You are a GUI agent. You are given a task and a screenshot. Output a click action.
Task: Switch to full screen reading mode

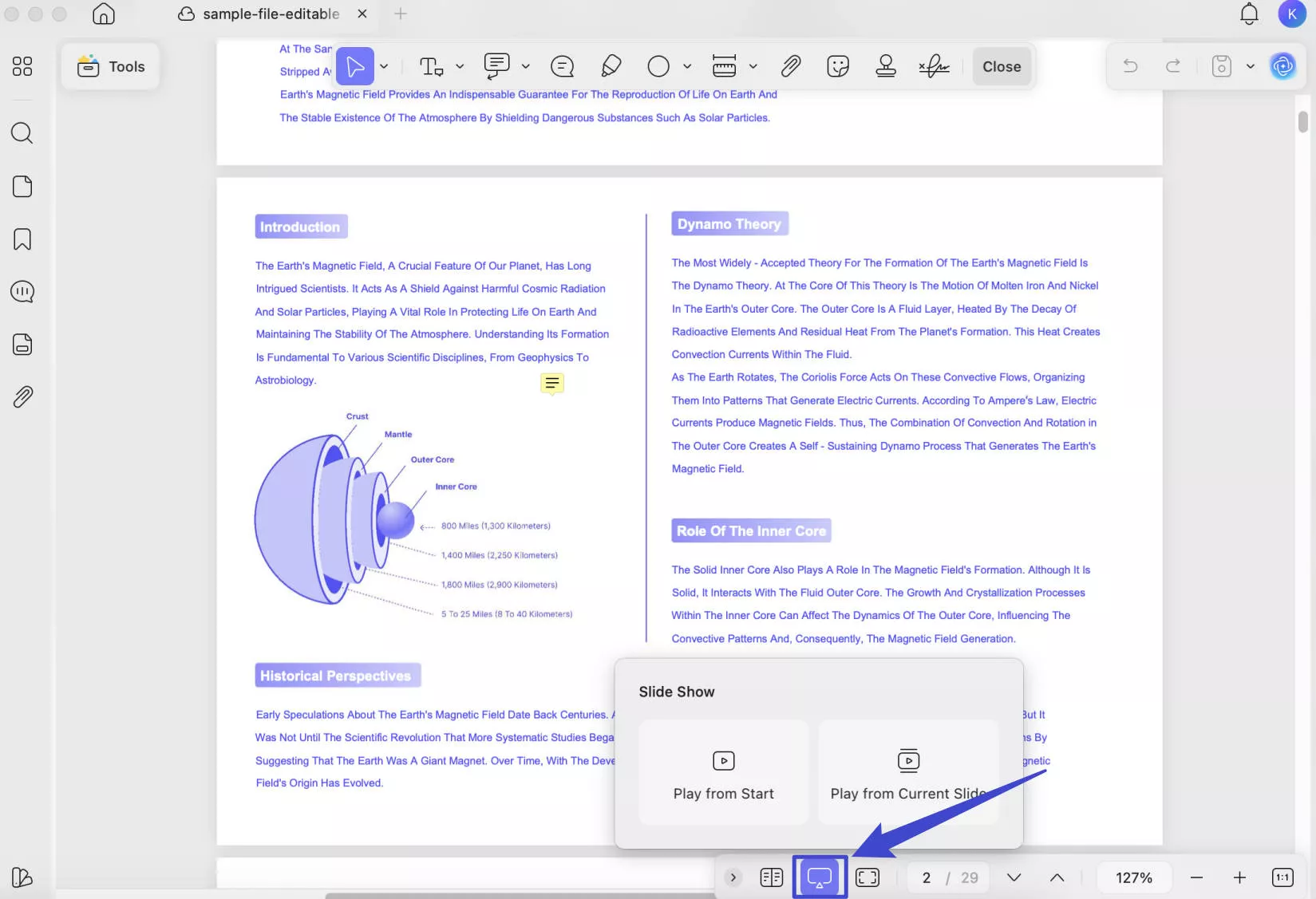point(867,877)
